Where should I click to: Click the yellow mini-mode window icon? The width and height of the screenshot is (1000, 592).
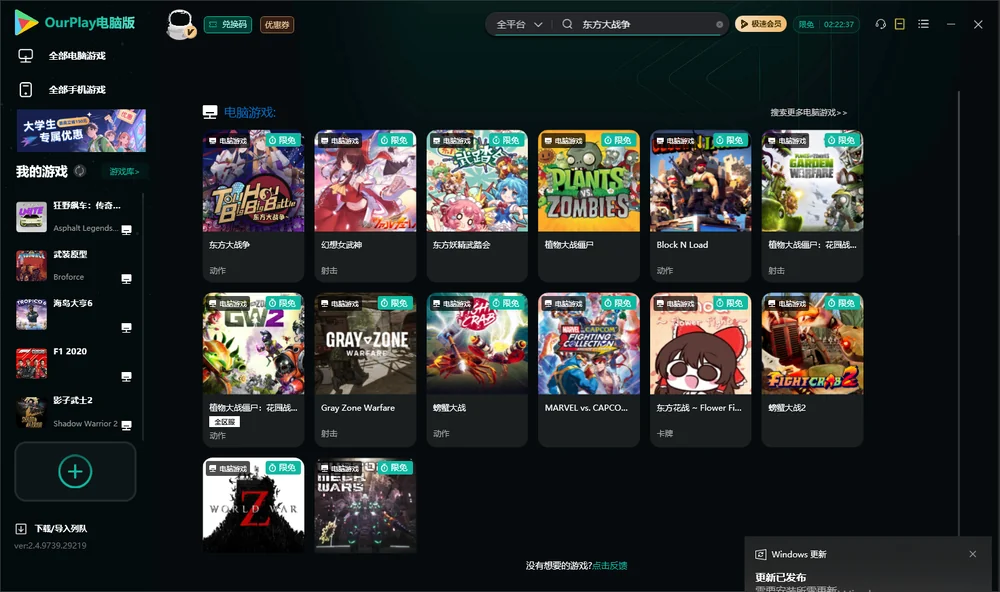click(900, 24)
